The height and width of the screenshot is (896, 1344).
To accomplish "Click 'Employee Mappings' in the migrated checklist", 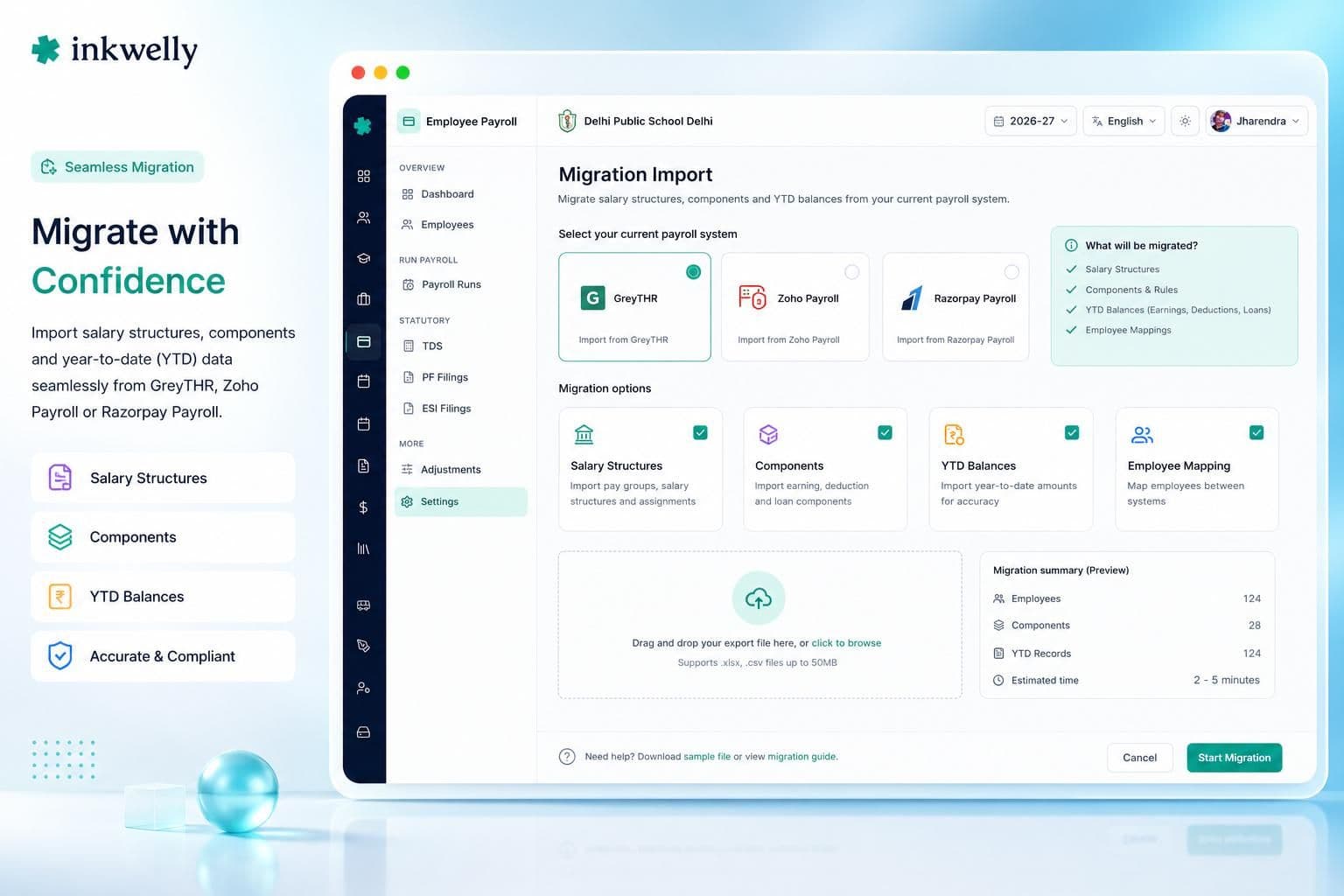I will [x=1128, y=330].
